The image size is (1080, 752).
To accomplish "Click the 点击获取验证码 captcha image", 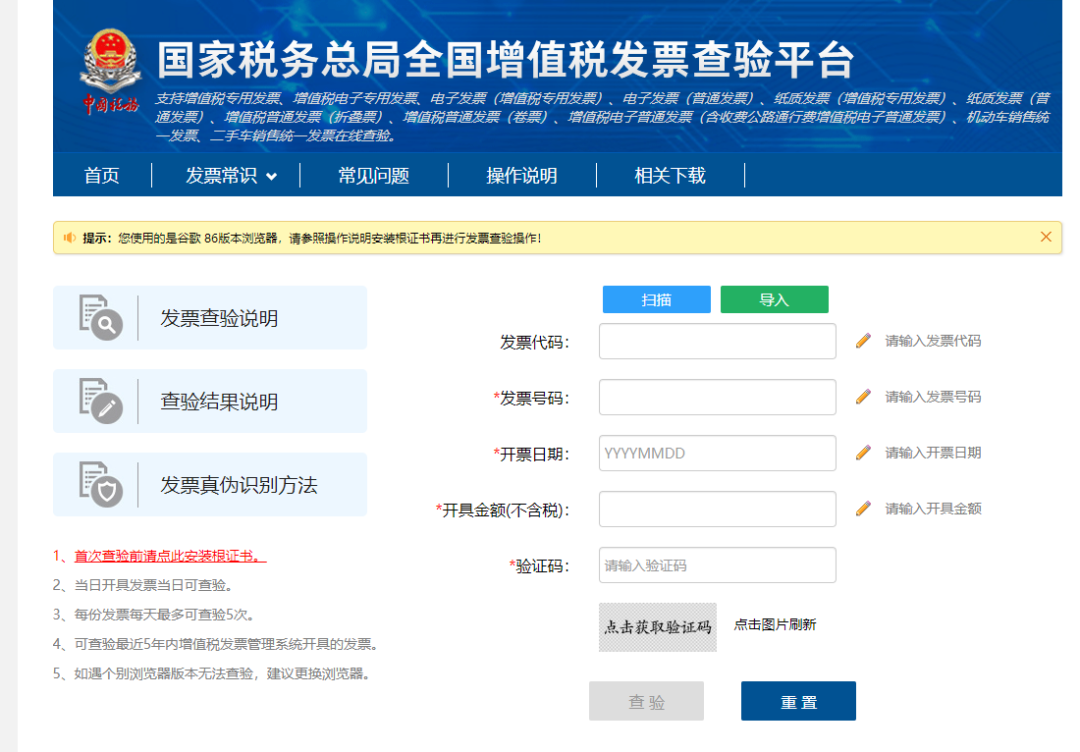I will pyautogui.click(x=658, y=627).
